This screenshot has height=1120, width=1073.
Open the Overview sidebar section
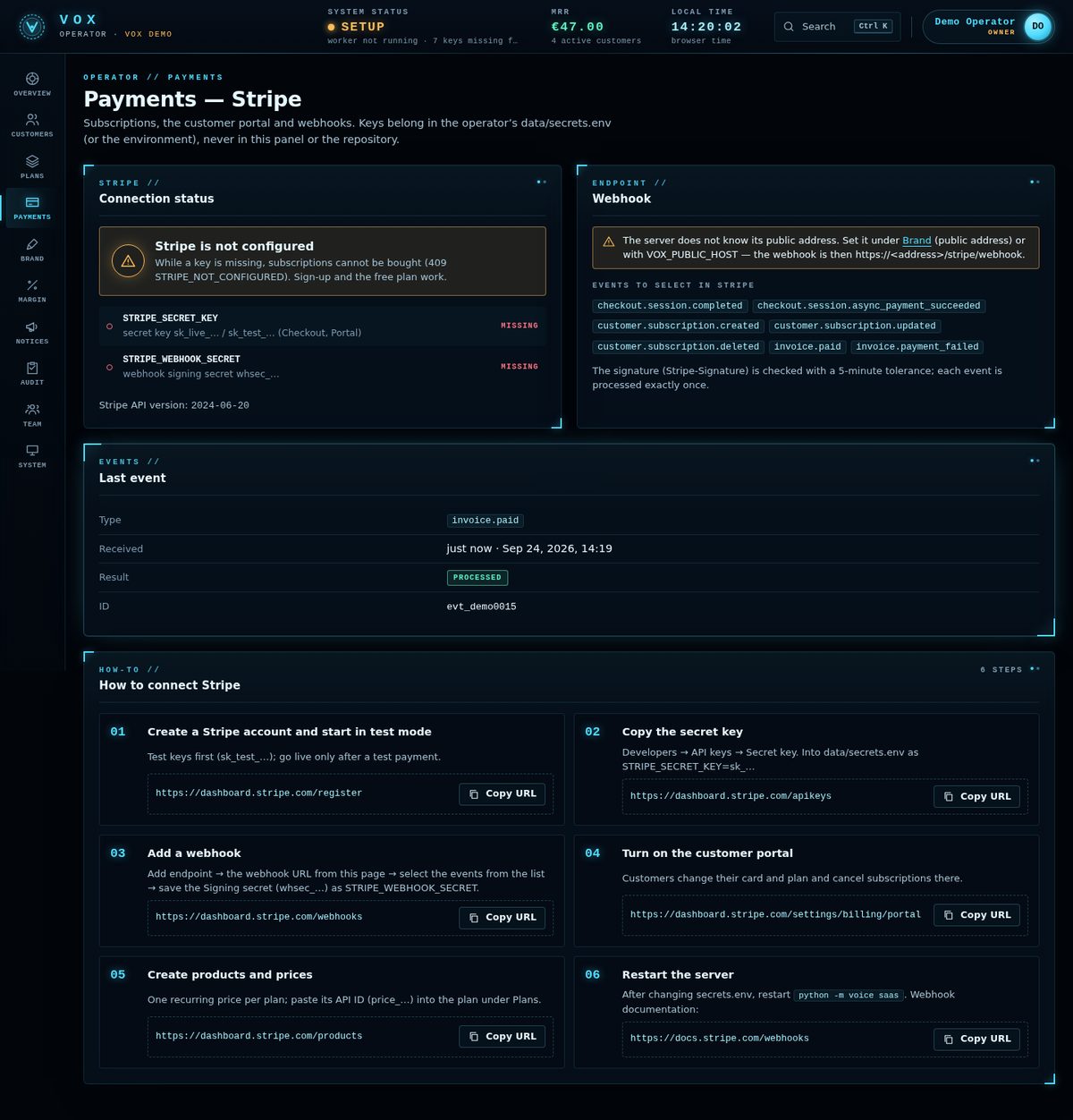click(x=32, y=84)
